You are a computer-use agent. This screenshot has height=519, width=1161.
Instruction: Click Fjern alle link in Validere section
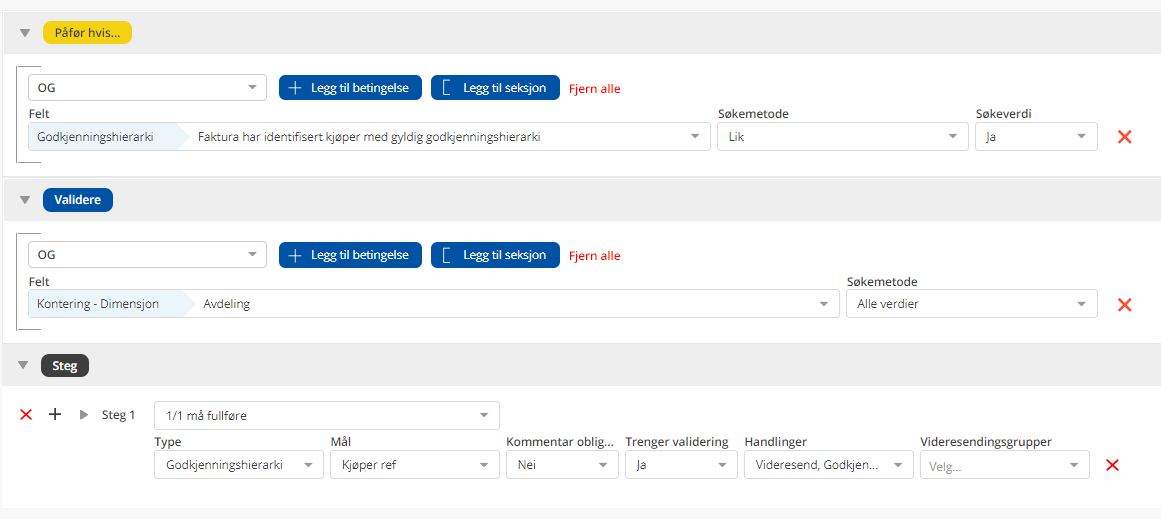pyautogui.click(x=594, y=256)
